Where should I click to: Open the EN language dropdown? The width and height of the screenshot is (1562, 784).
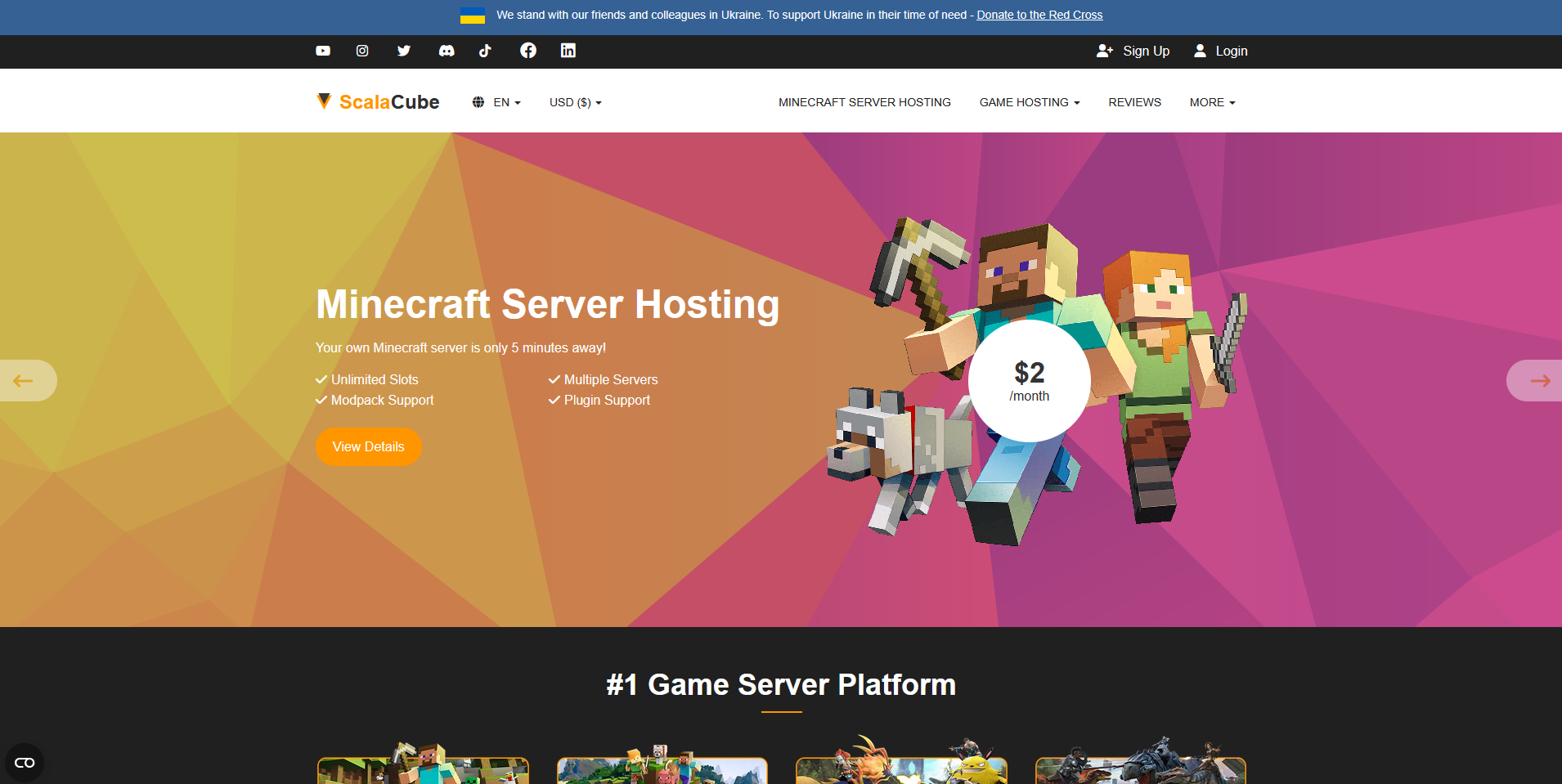[496, 102]
